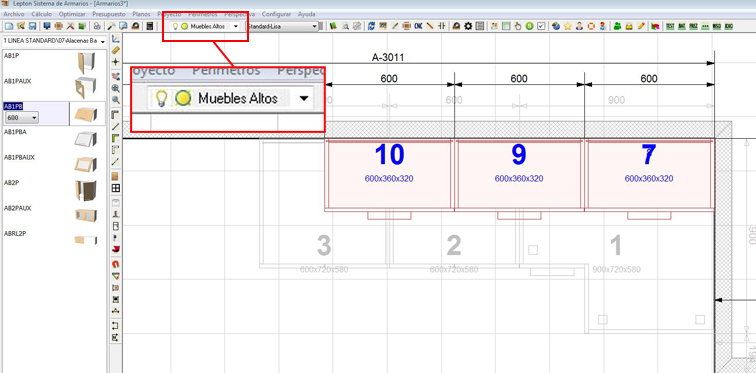Open the Configurar menu

pyautogui.click(x=277, y=14)
